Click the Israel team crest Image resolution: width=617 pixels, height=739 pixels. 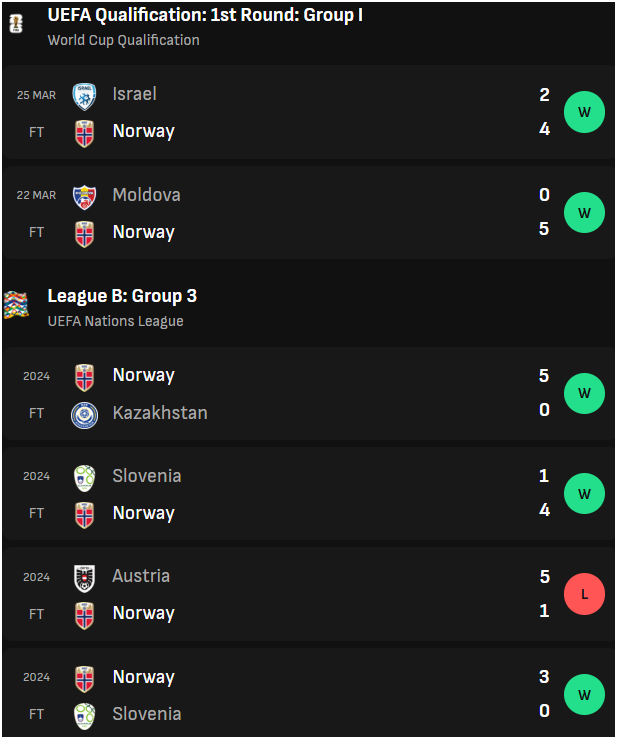click(x=84, y=97)
